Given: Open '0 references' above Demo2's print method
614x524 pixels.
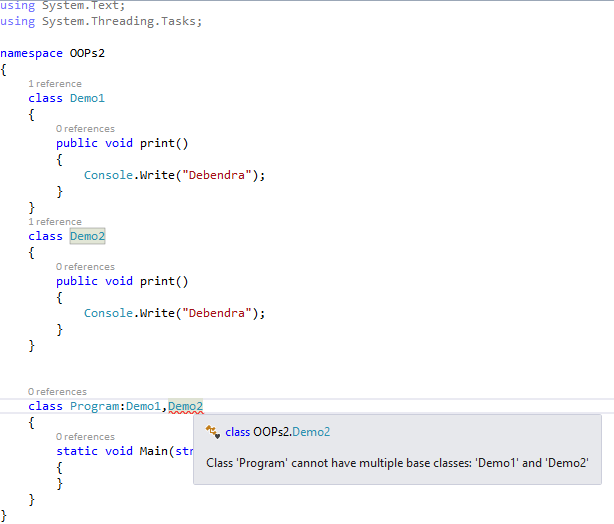Looking at the screenshot, I should click(85, 267).
